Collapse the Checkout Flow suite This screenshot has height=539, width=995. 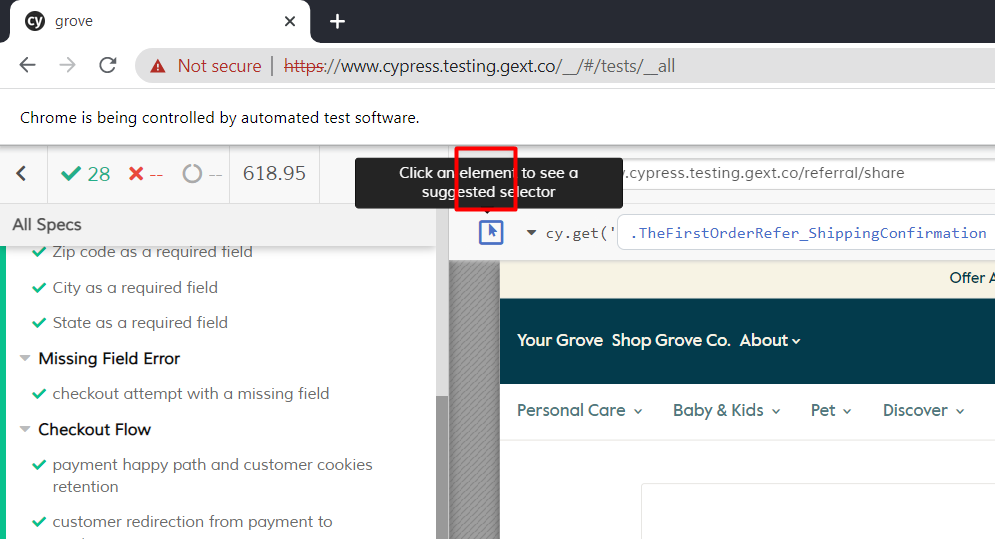25,429
